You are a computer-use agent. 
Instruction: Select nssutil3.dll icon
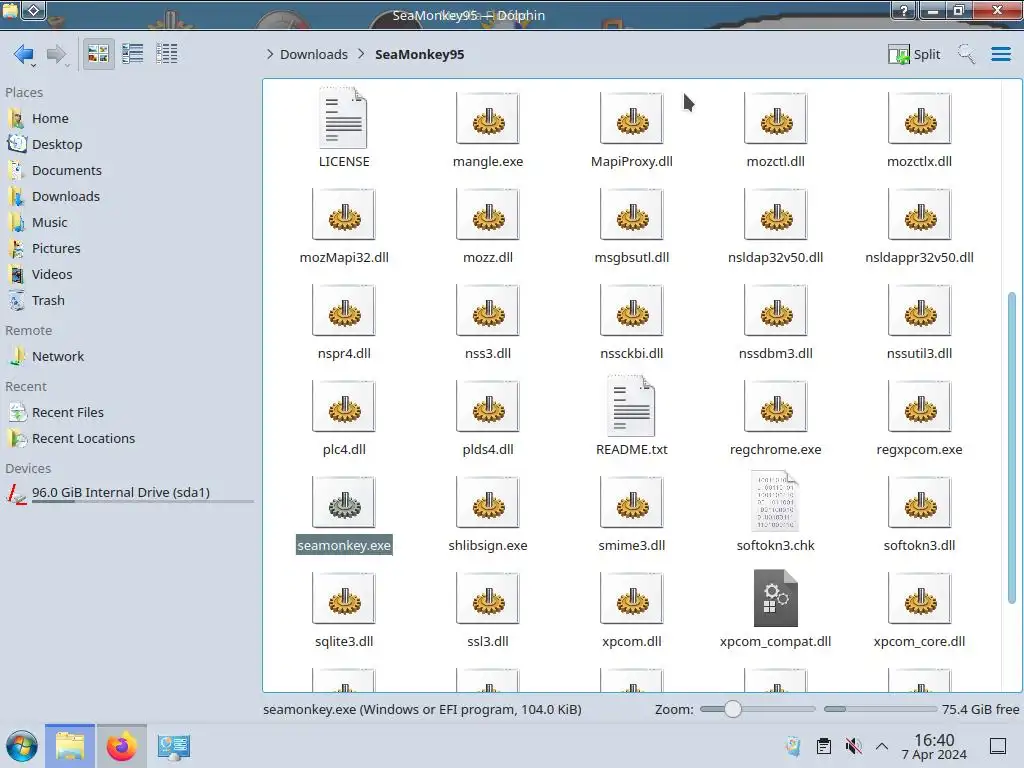[920, 310]
